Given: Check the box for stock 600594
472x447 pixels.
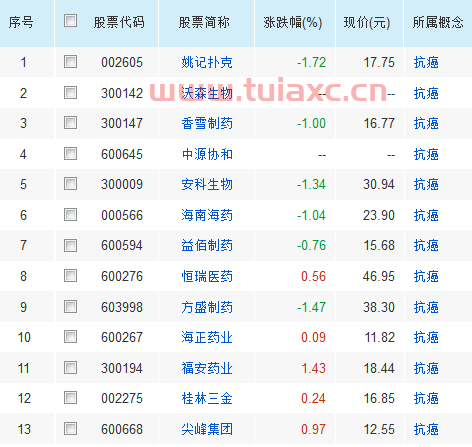Looking at the screenshot, I should (70, 245).
